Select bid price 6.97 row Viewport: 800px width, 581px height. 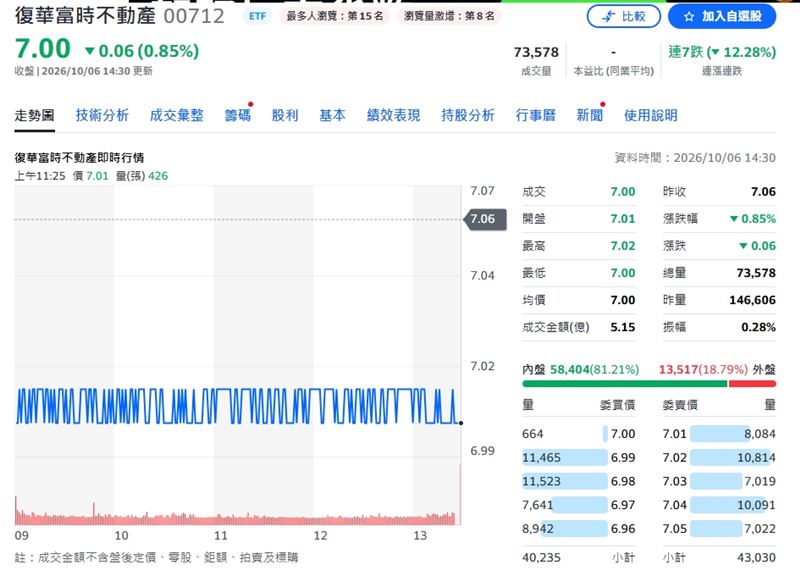point(579,505)
